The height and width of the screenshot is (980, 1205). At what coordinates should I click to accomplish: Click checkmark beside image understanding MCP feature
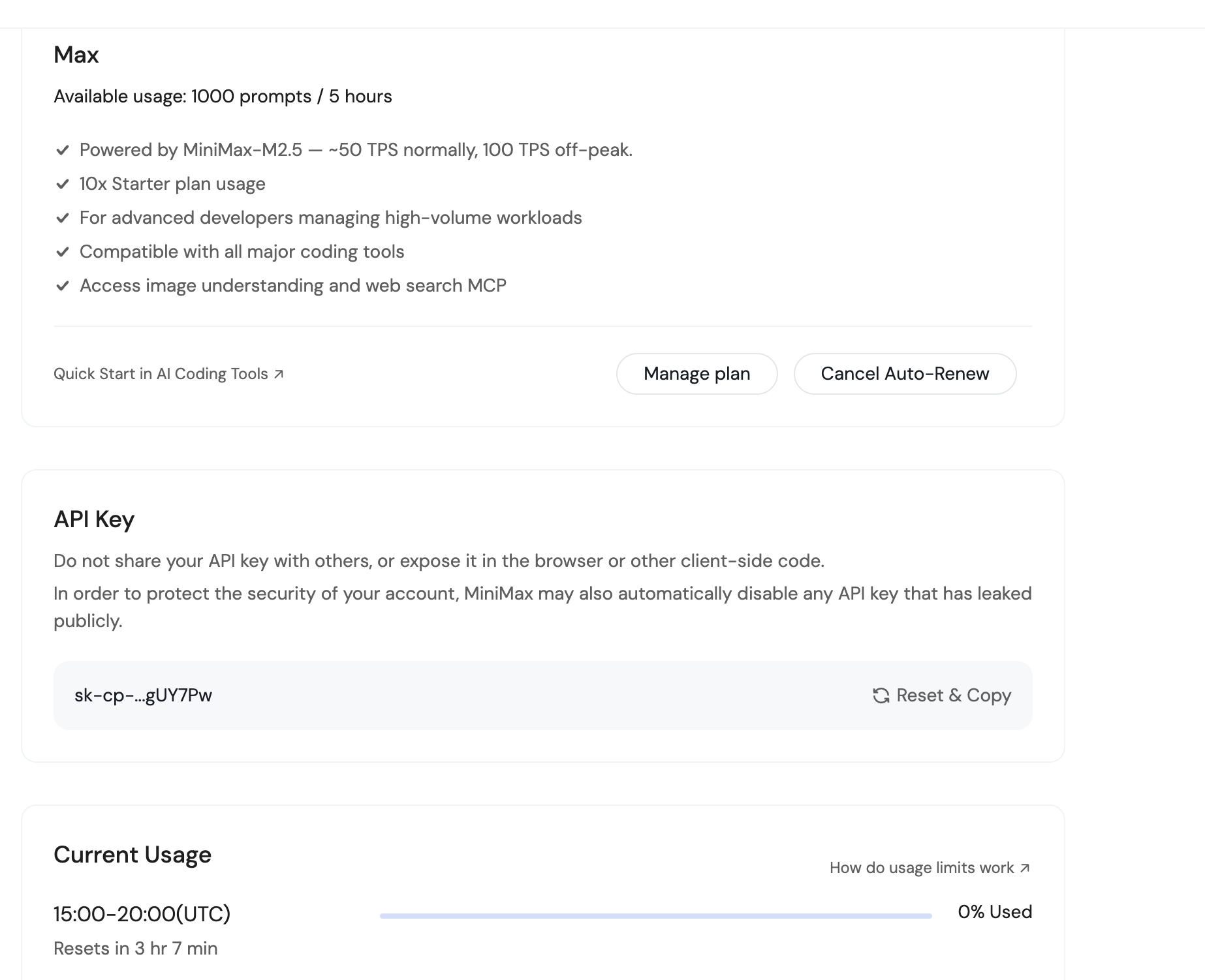tap(63, 286)
